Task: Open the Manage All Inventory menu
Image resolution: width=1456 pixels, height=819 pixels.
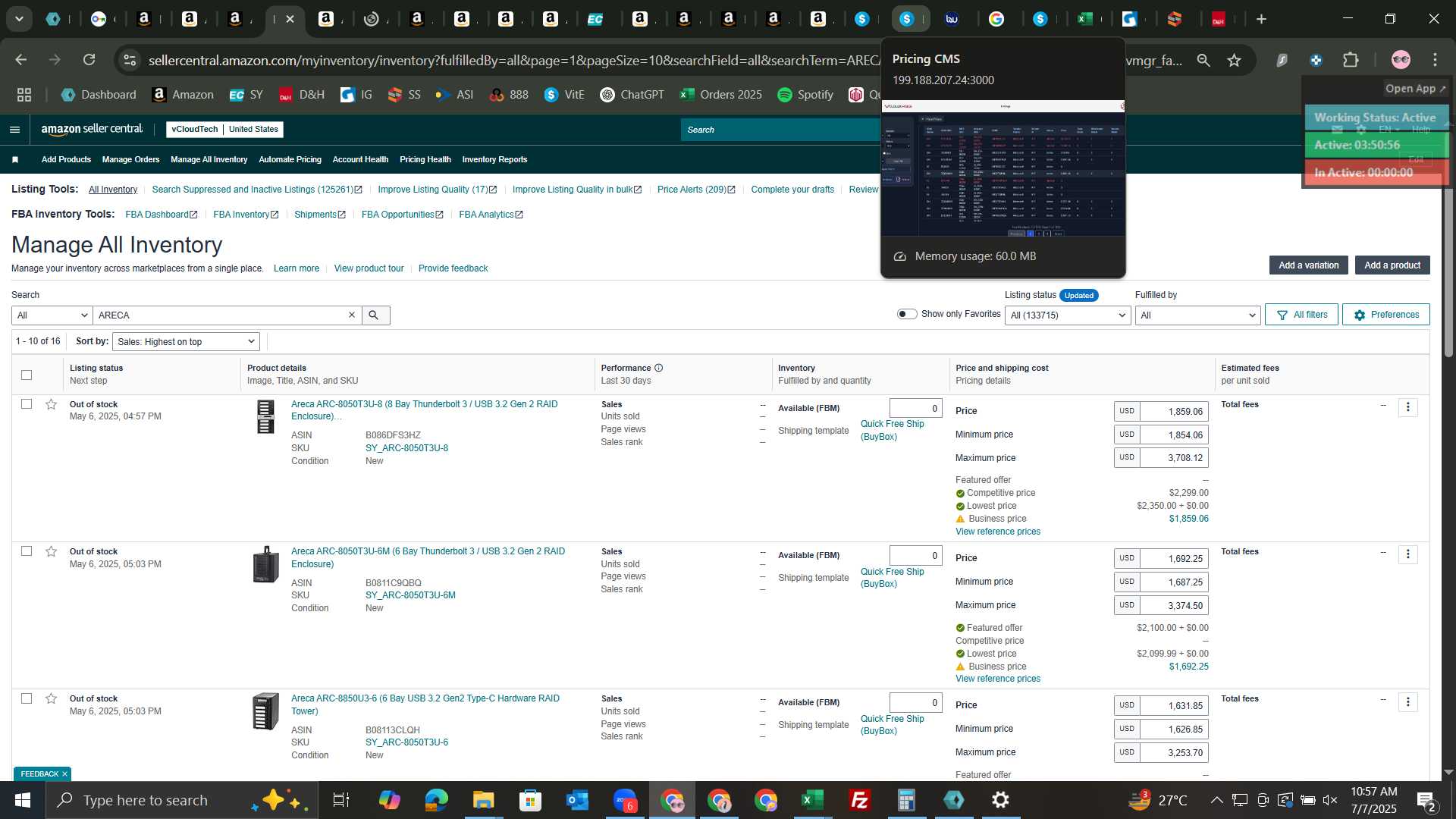Action: click(x=209, y=159)
